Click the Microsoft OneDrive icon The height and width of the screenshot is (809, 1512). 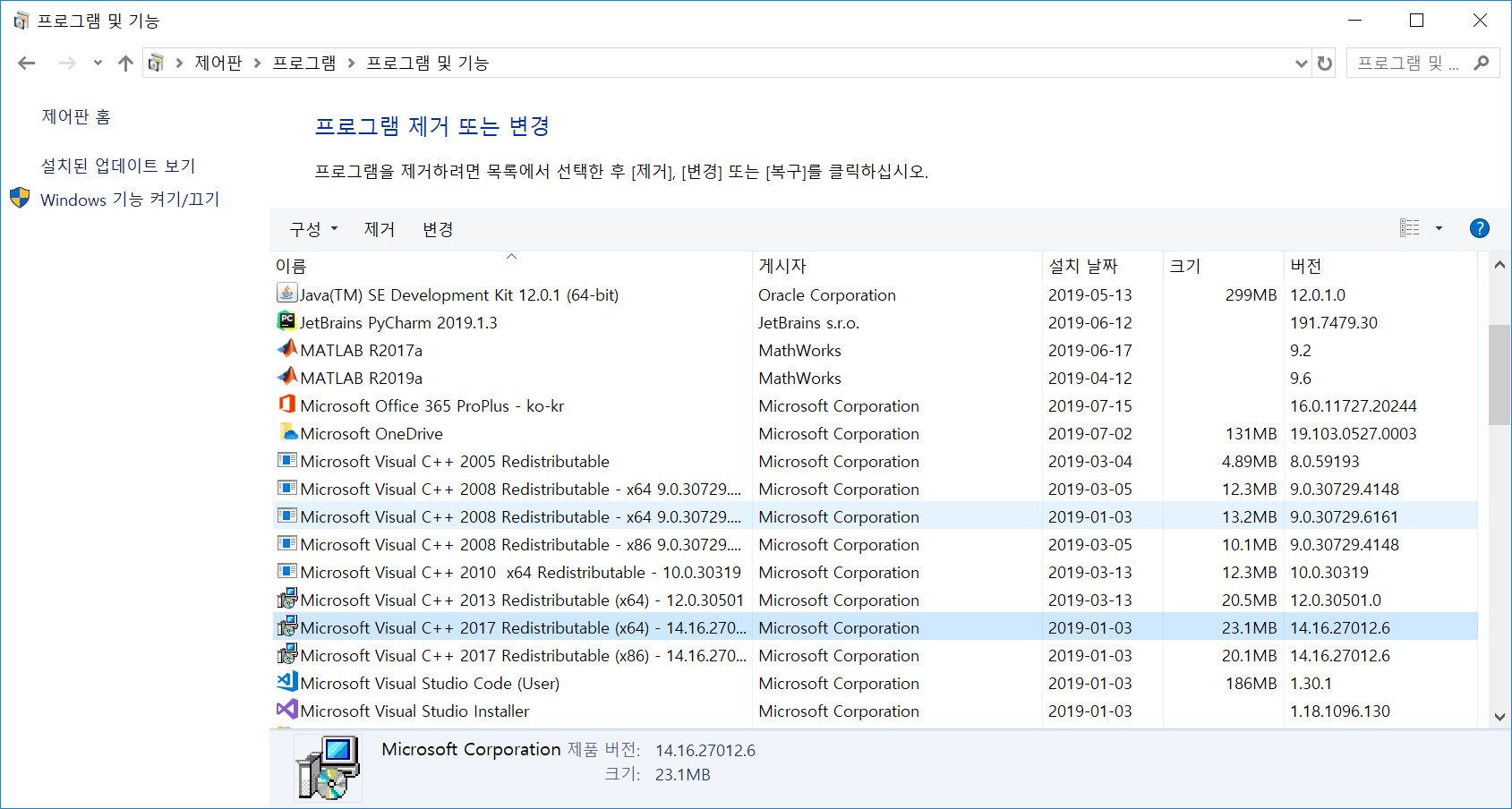point(286,431)
